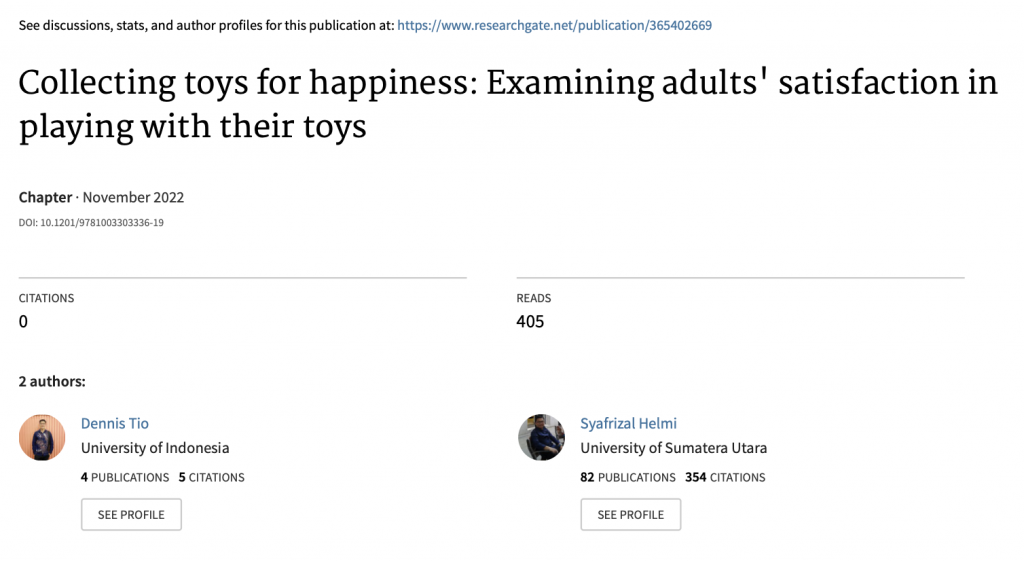
Task: Open the ResearchGate publication URL link
Action: point(554,25)
